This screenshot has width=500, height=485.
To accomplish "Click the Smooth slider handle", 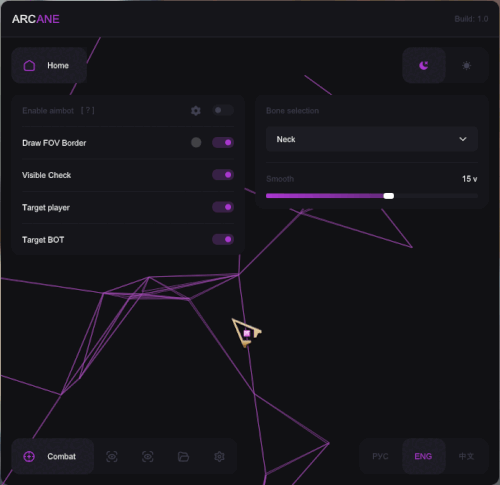I will tap(389, 196).
